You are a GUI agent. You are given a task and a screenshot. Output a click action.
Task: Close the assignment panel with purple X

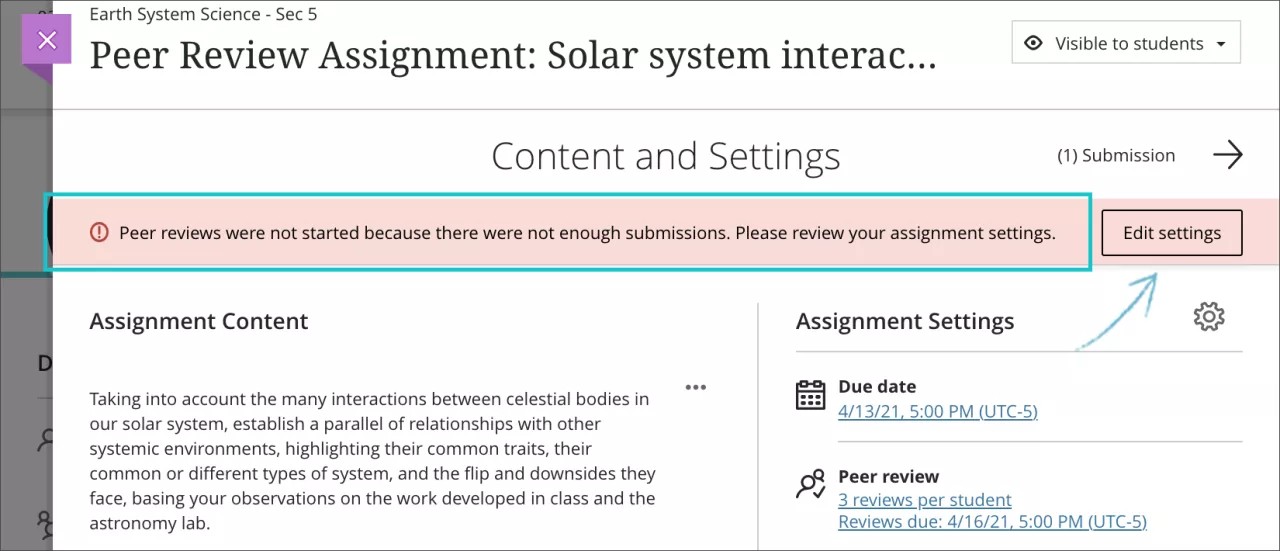pos(47,41)
